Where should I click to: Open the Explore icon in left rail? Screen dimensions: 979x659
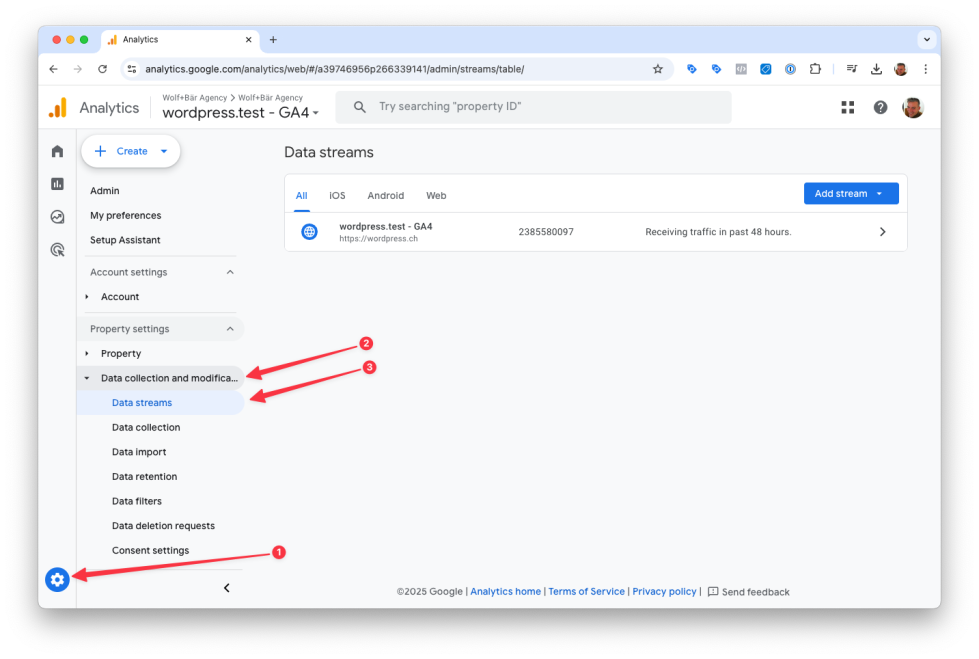57,217
